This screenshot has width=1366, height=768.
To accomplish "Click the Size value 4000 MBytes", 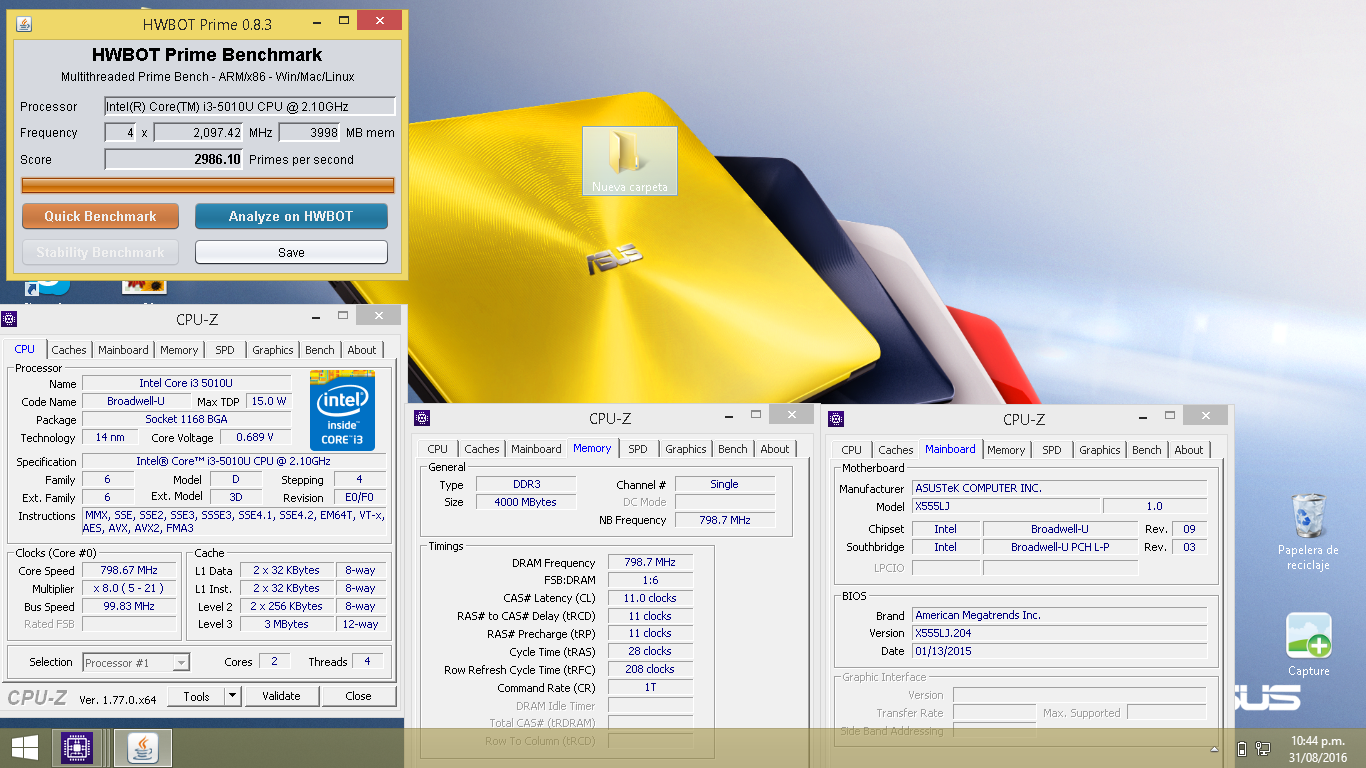I will click(x=525, y=502).
